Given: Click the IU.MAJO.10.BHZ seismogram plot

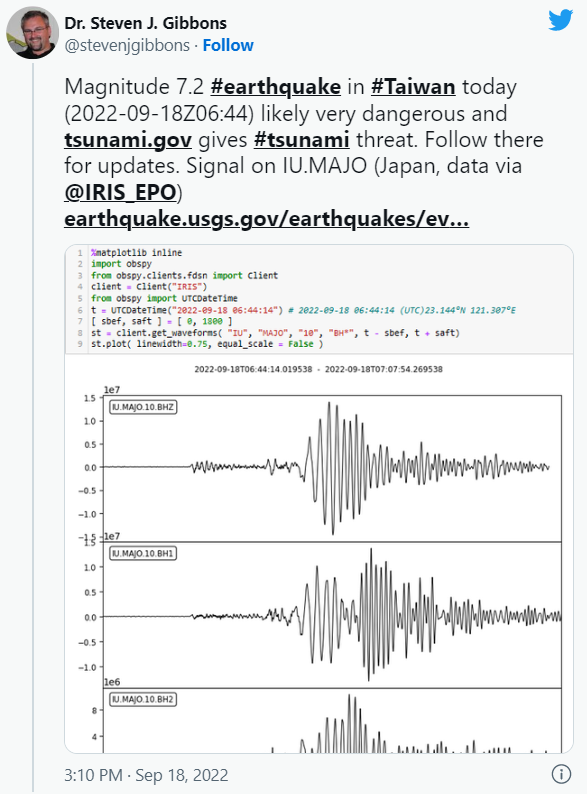Looking at the screenshot, I should point(332,468).
